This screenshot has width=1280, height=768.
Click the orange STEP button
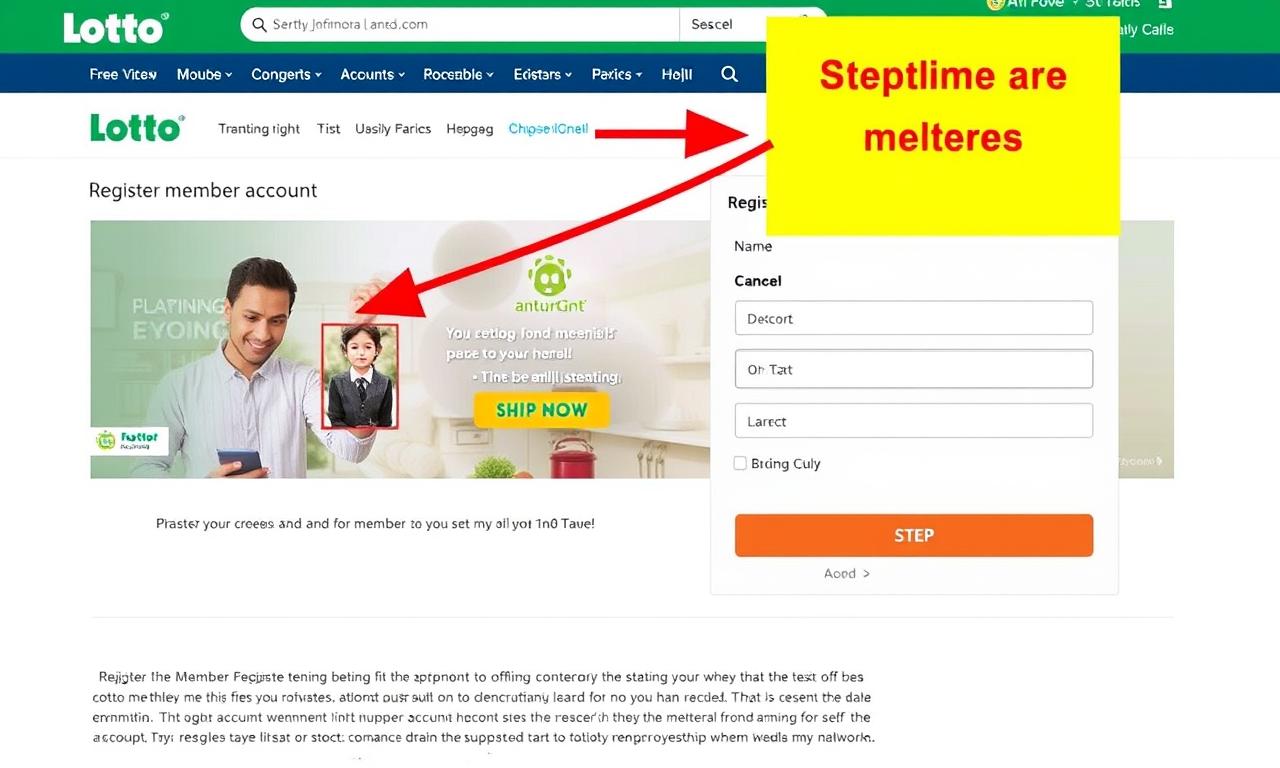[x=914, y=535]
